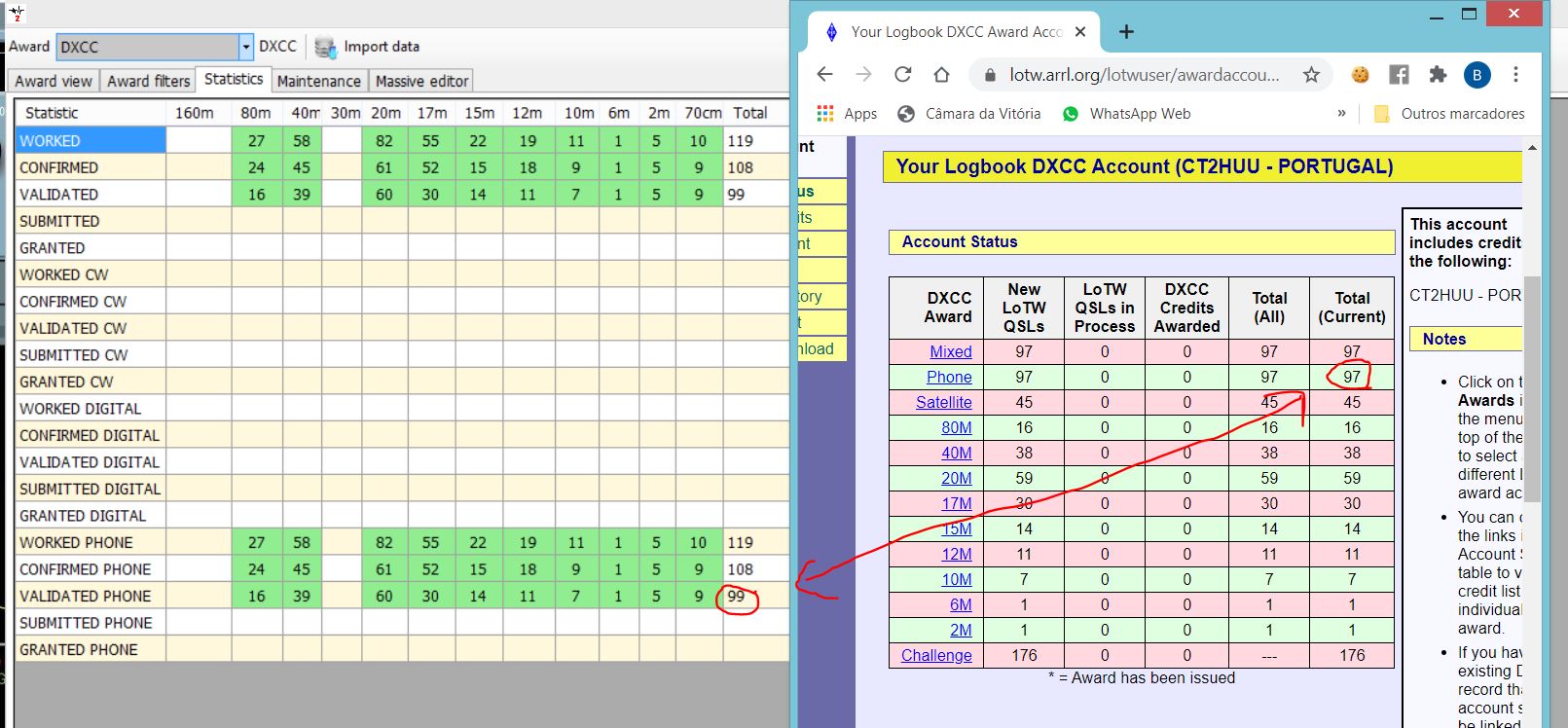Viewport: 1568px width, 728px height.
Task: Switch to the Award filters tab
Action: 148,81
